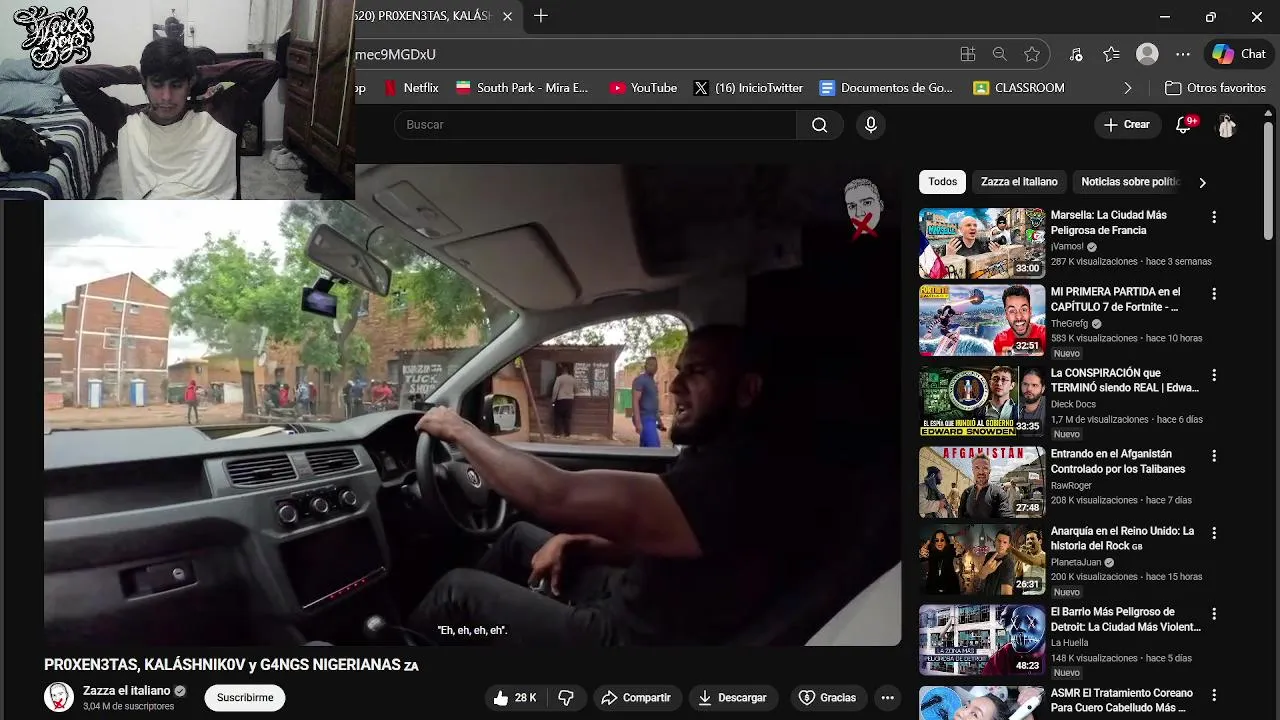Open the media control icon in toolbar
This screenshot has width=1280, height=720.
point(1076,54)
